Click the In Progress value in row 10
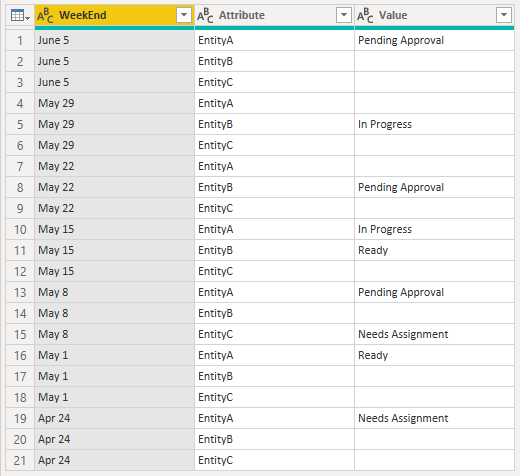 (385, 230)
